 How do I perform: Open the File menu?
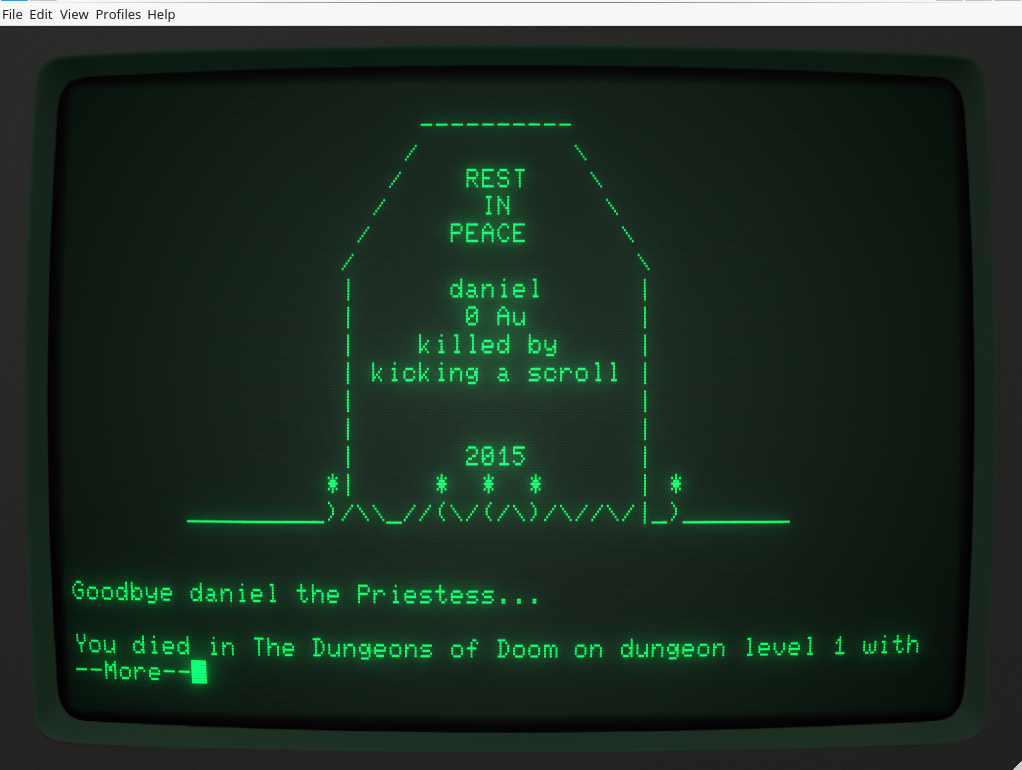(12, 14)
